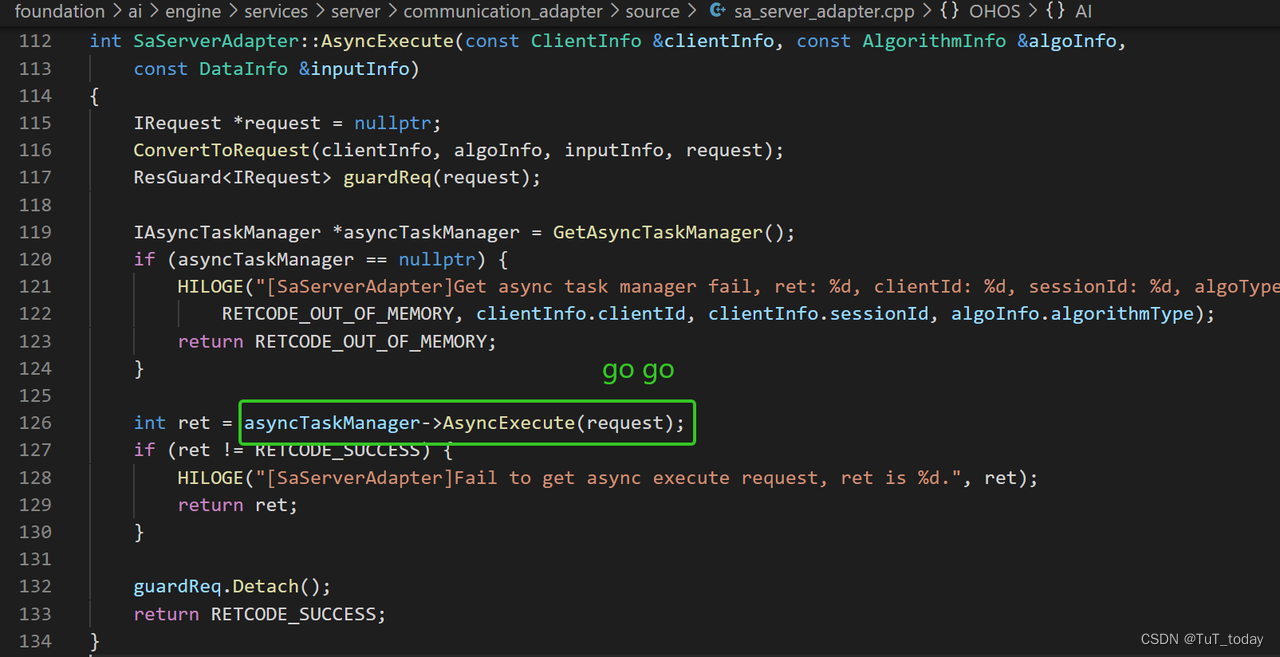Click the C++ file icon in breadcrumbs
The image size is (1280, 657).
(717, 12)
